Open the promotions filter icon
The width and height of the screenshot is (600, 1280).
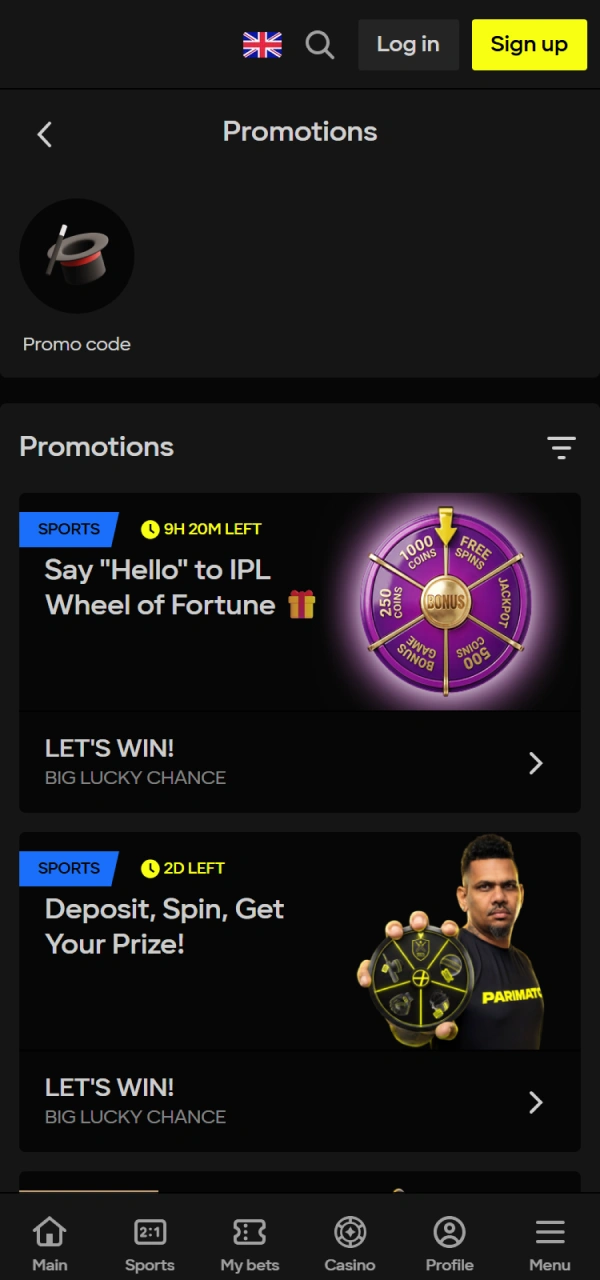[561, 447]
